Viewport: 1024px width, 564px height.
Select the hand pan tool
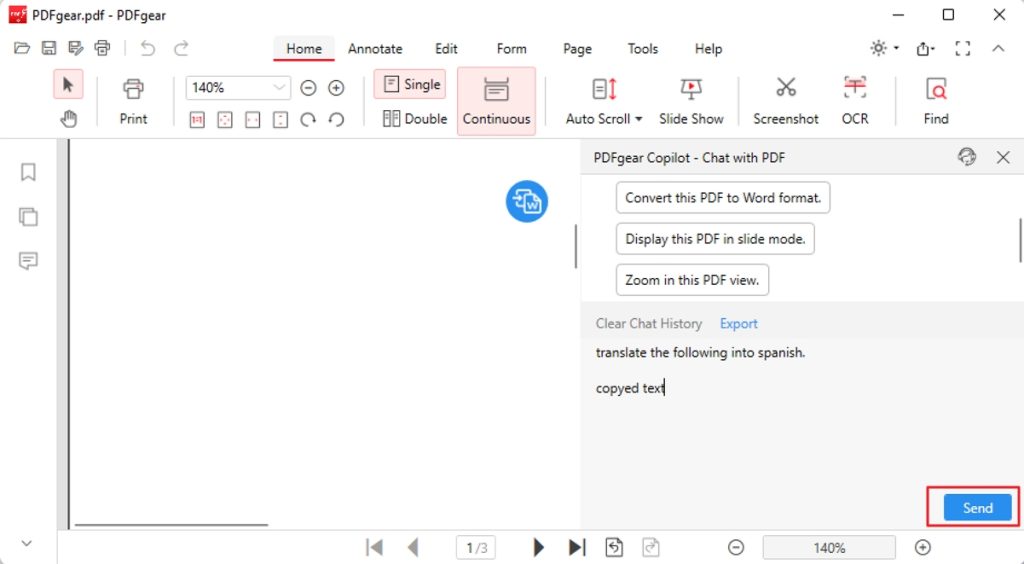(x=68, y=119)
